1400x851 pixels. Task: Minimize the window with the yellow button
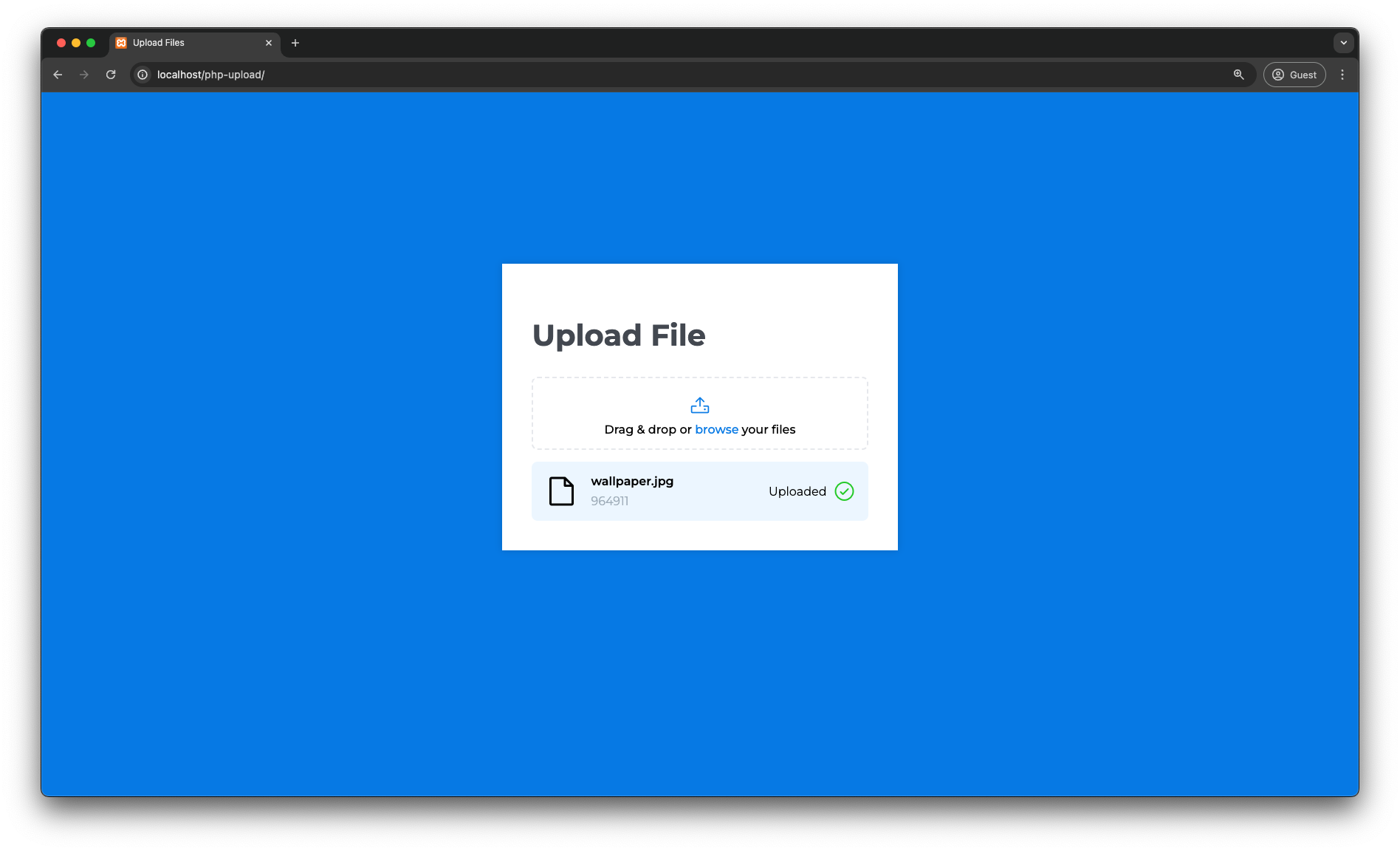(76, 43)
